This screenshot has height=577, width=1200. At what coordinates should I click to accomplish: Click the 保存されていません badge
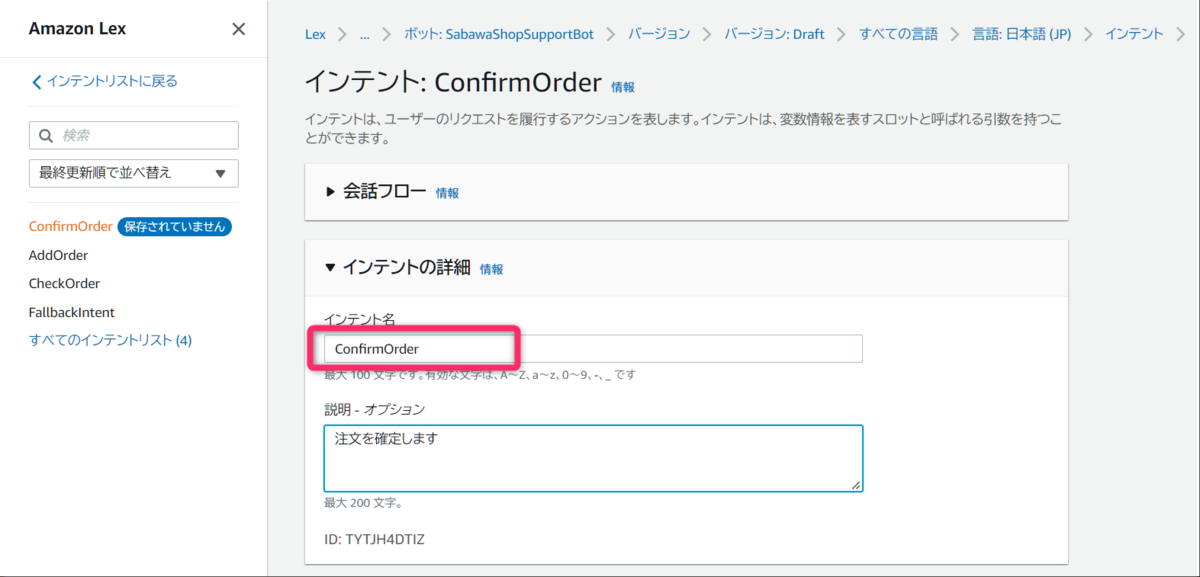175,226
